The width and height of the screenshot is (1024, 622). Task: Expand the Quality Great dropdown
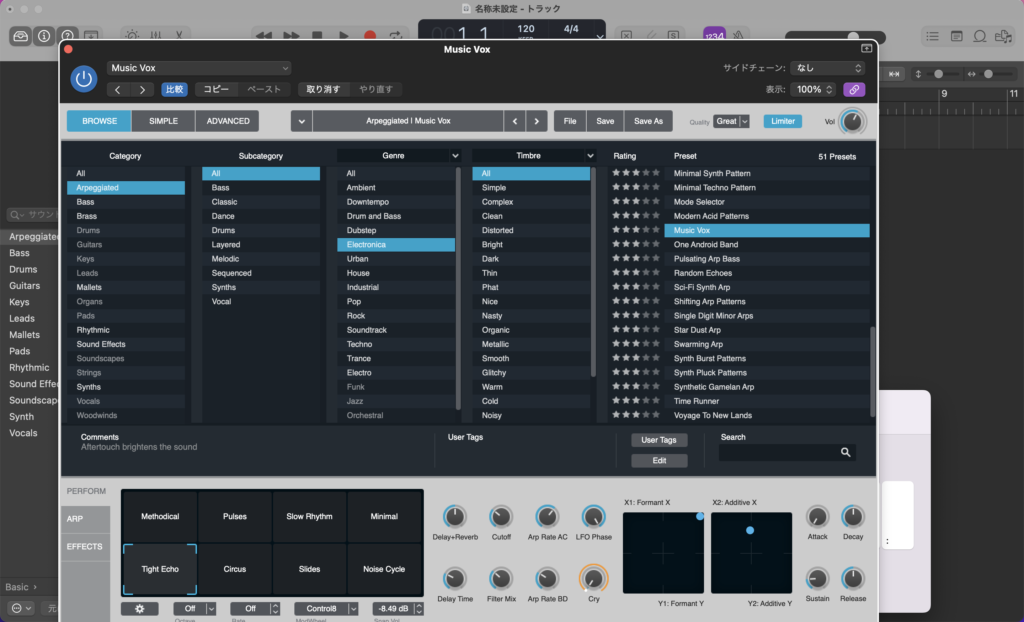[731, 121]
